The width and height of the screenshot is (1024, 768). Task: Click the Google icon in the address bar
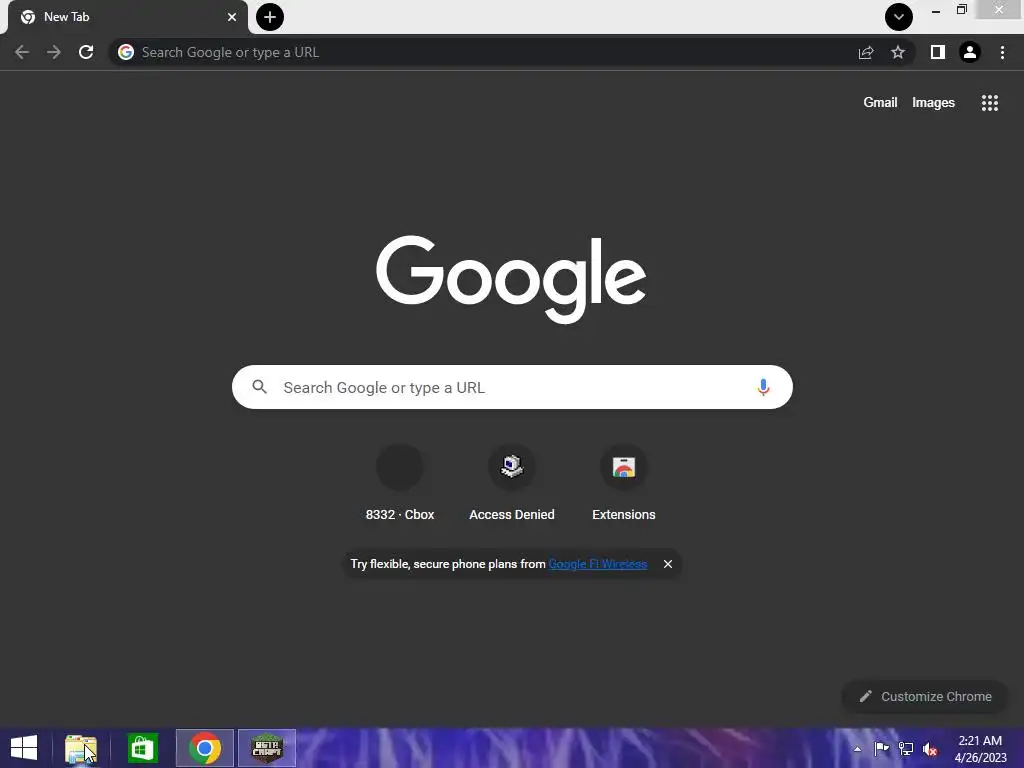click(x=126, y=52)
